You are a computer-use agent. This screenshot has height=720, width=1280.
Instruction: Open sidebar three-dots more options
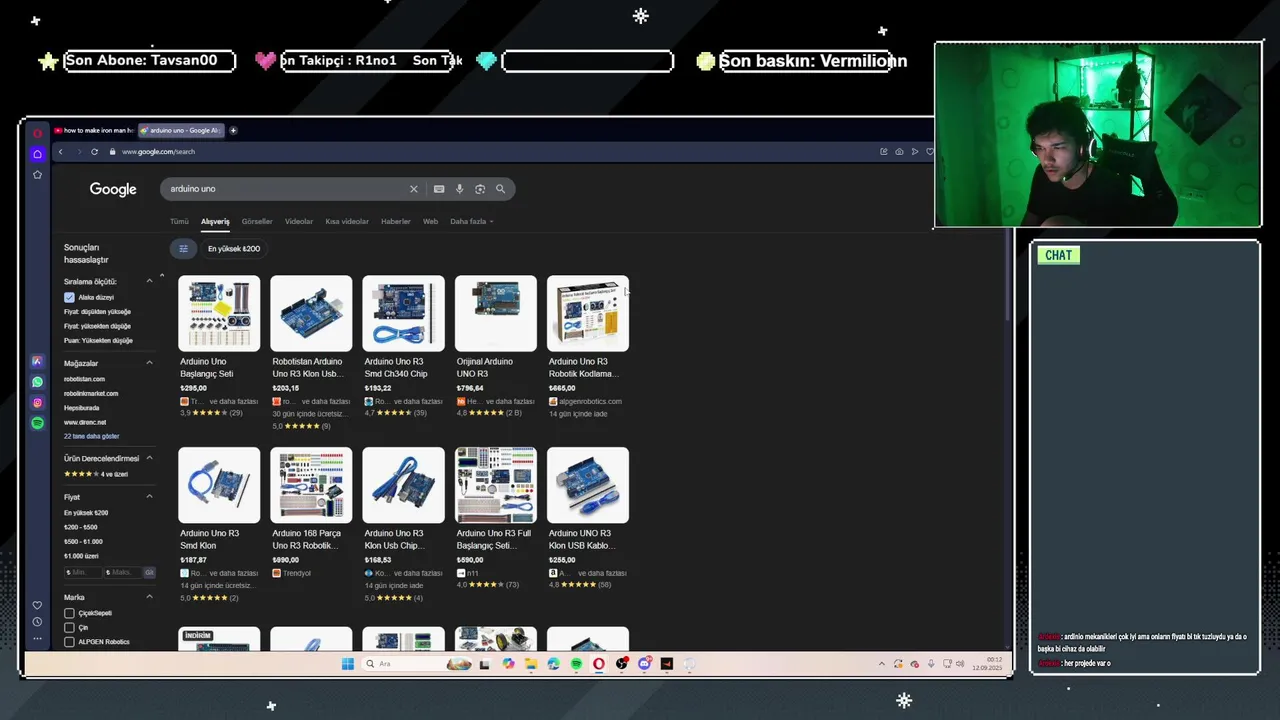(37, 638)
